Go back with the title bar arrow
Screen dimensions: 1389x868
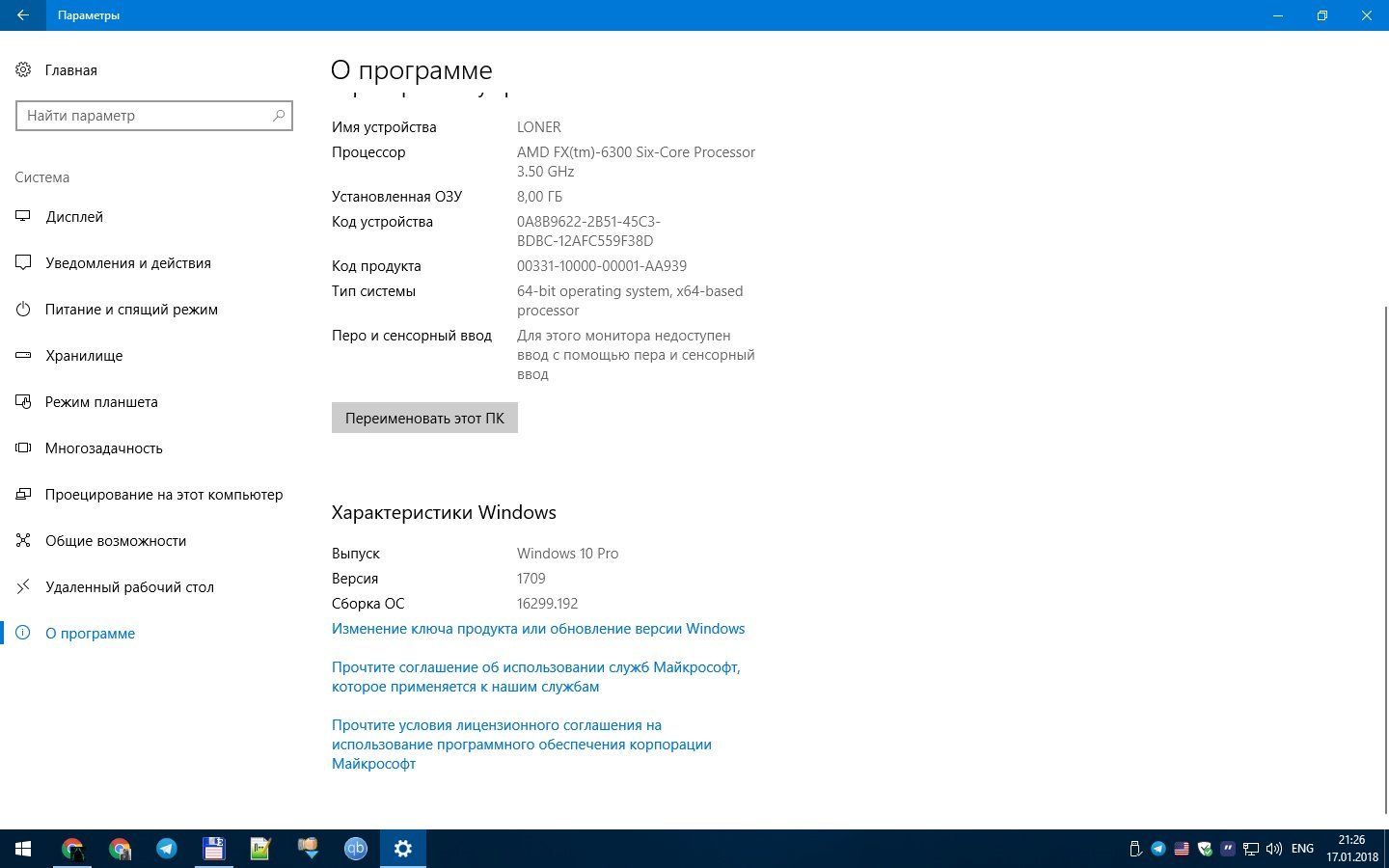point(23,15)
